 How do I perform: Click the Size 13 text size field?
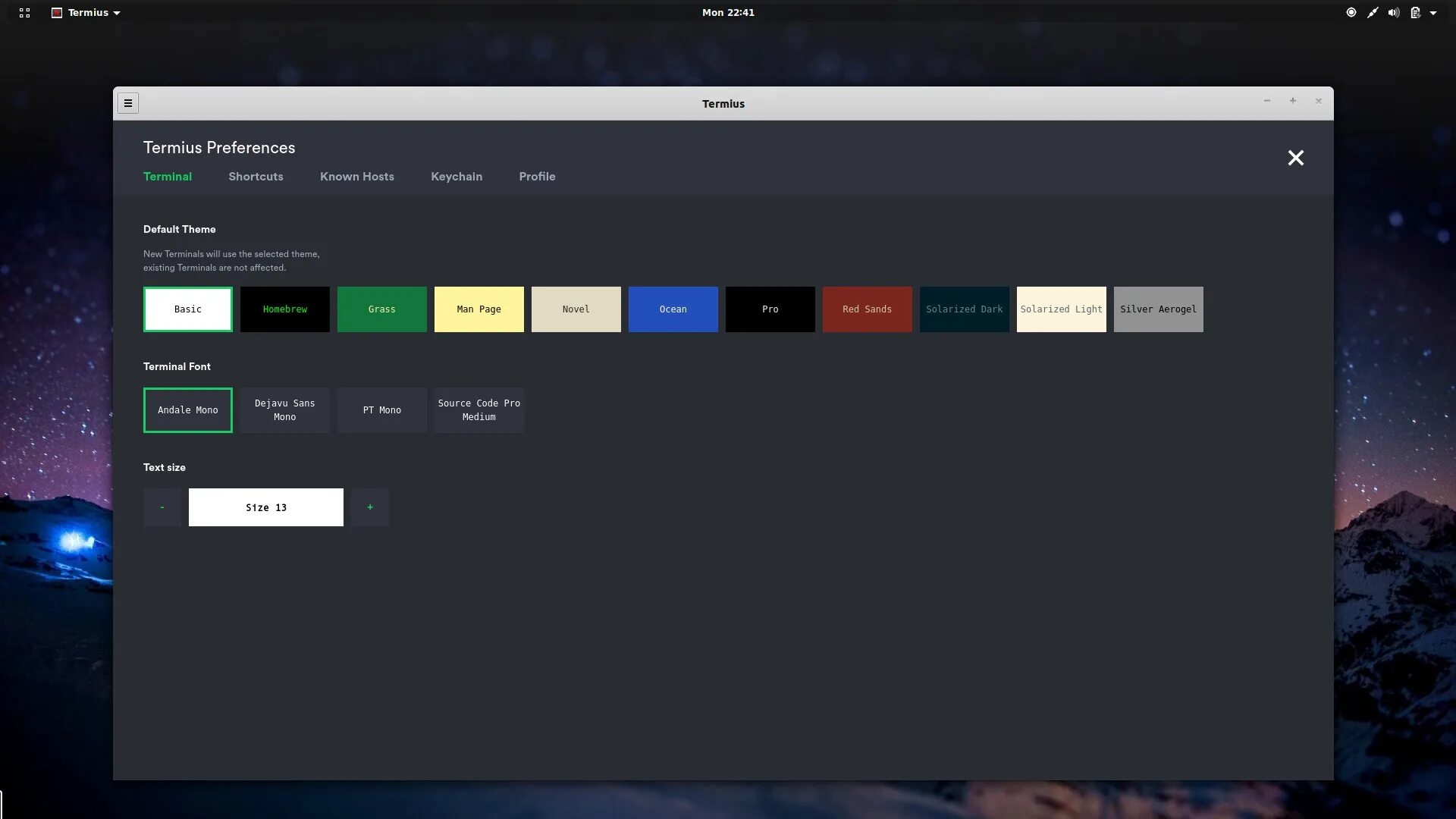(x=266, y=507)
